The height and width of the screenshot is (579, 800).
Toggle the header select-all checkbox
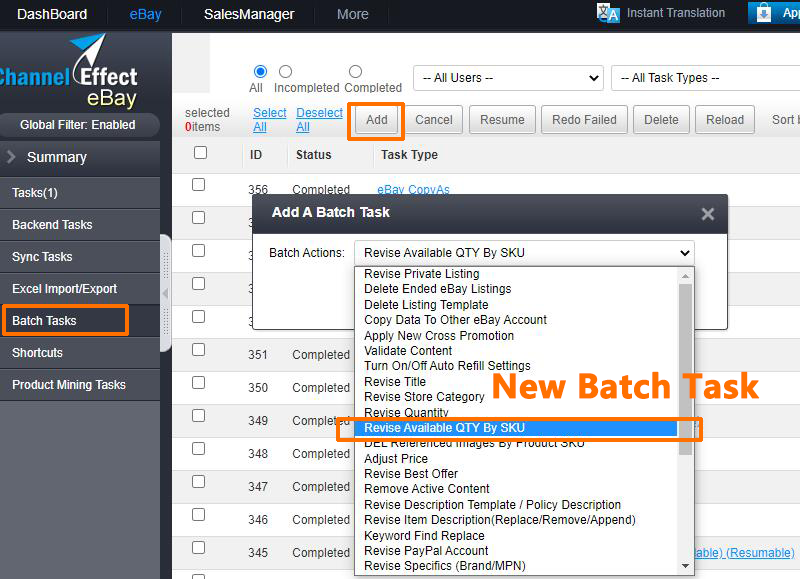[x=201, y=153]
